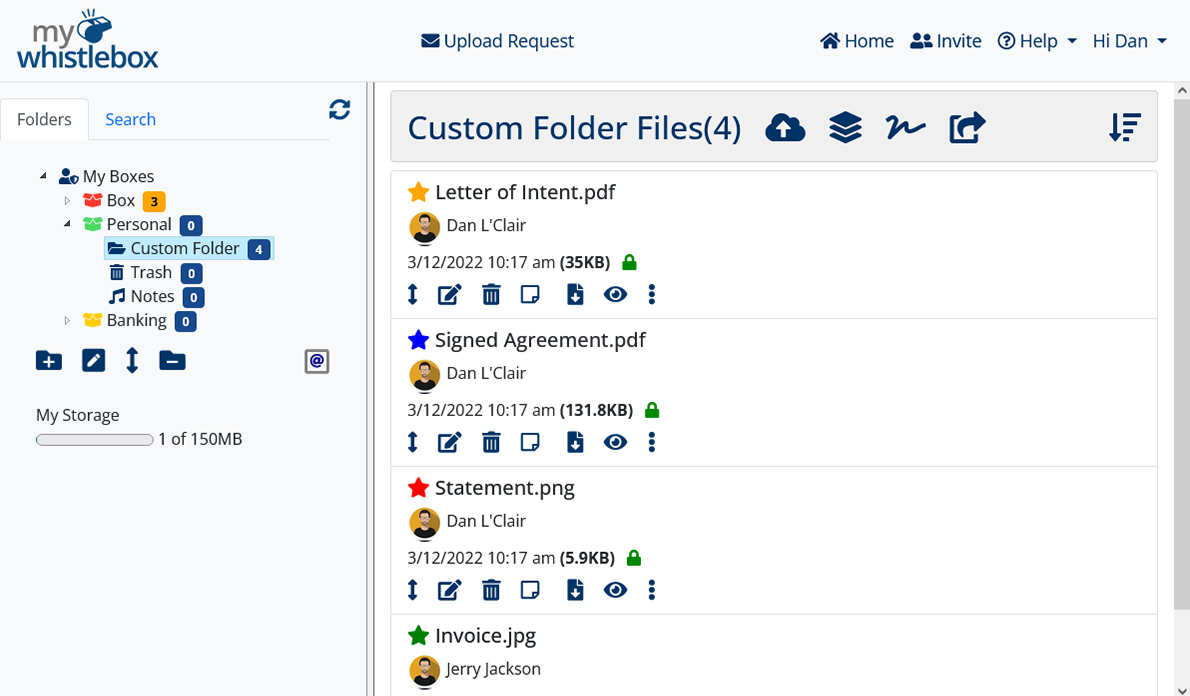Open the Hi Dan user dropdown

point(1129,41)
